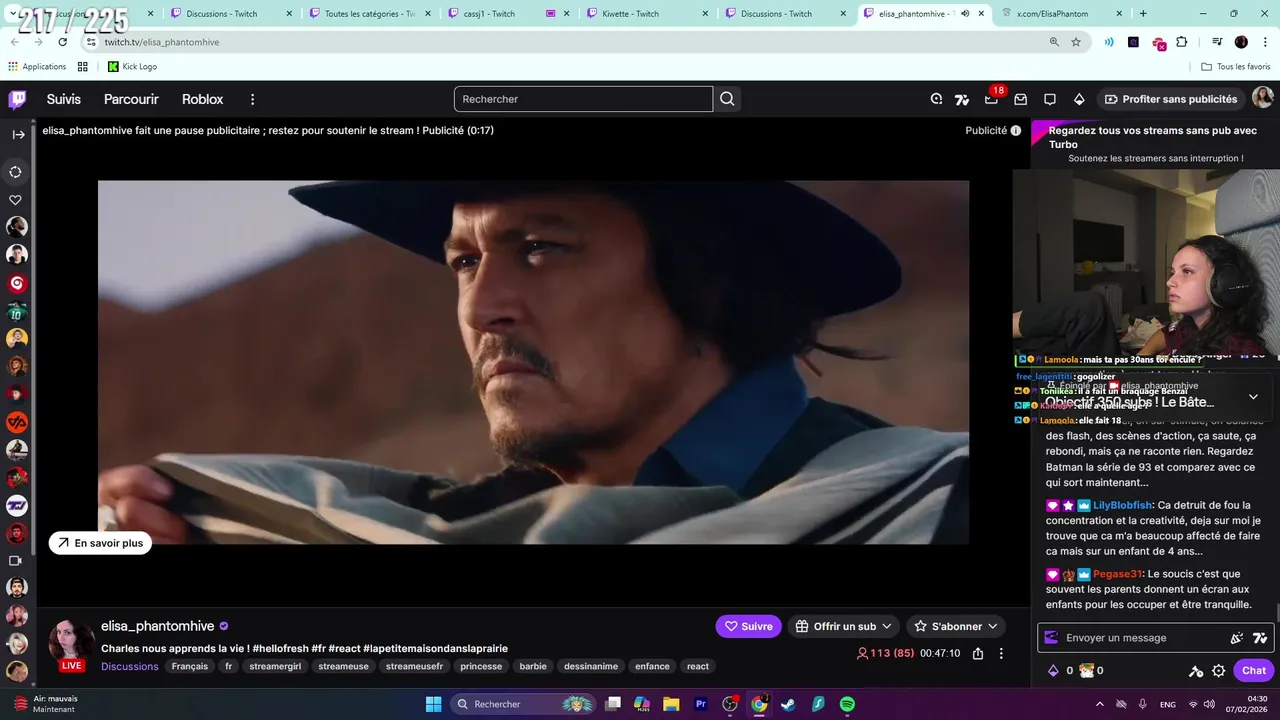The image size is (1280, 720).
Task: Open the envelope Messages icon in the top bar
Action: (1020, 99)
